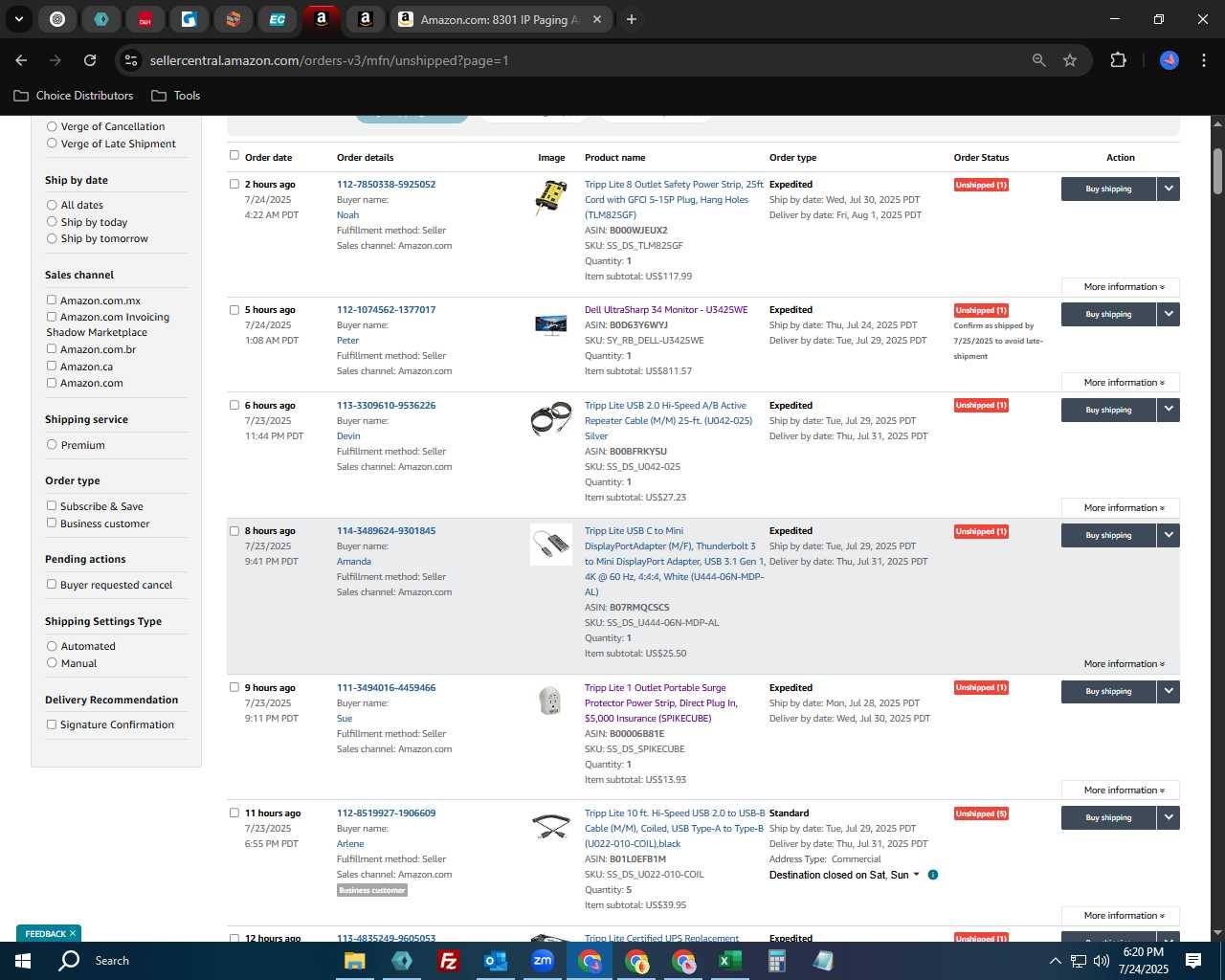
Task: Open Calculator from the taskbar
Action: (x=777, y=961)
